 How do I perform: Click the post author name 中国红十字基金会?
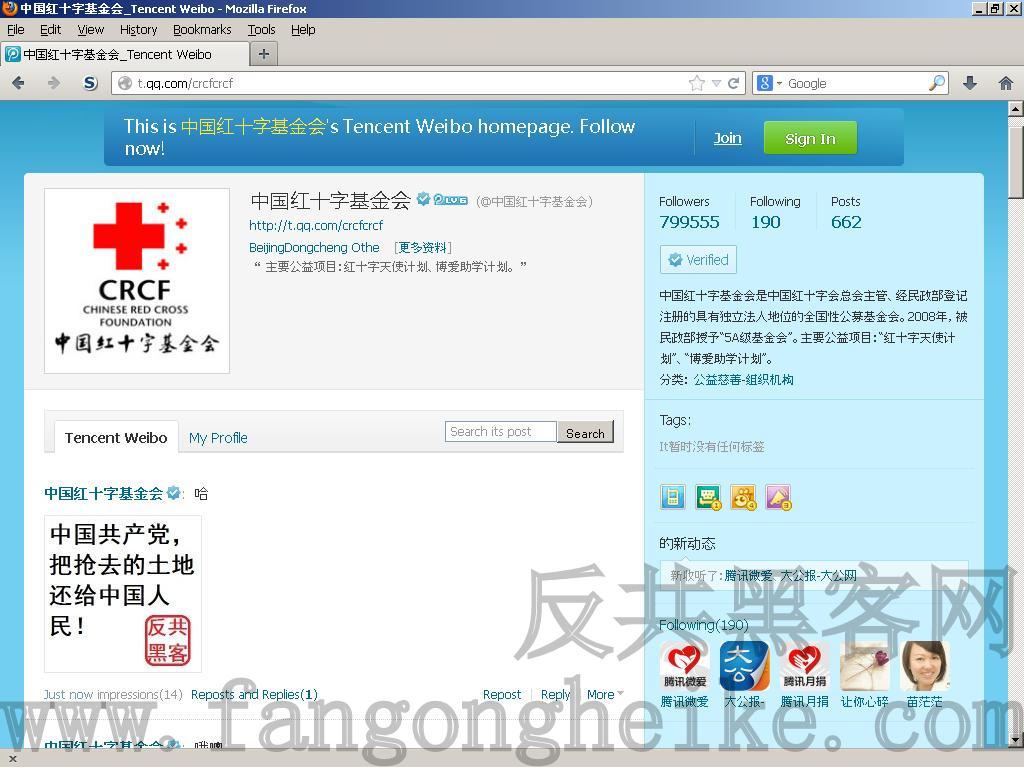[x=103, y=493]
